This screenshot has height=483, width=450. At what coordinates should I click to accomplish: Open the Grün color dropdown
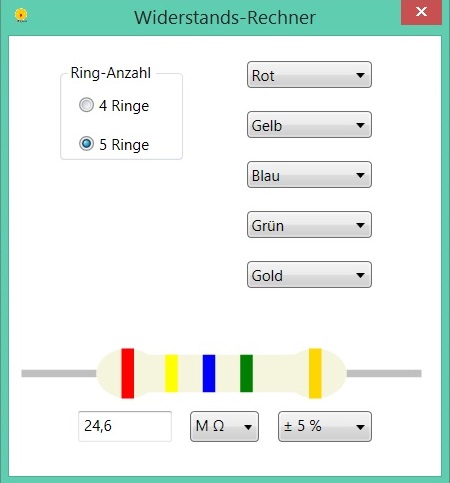(x=309, y=225)
